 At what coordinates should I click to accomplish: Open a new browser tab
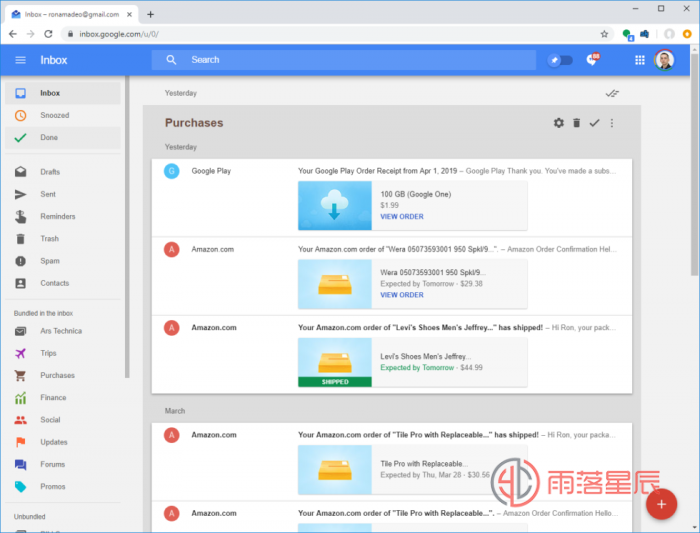150,14
